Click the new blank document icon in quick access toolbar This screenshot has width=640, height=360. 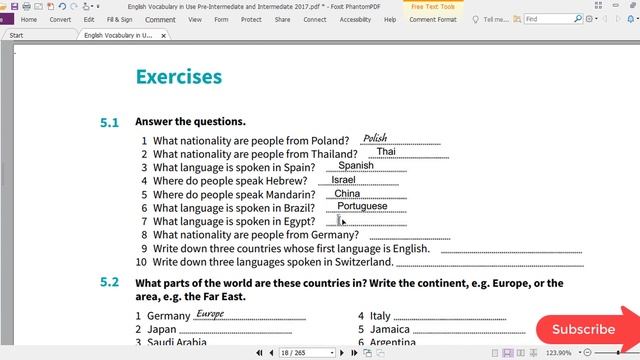51,7
